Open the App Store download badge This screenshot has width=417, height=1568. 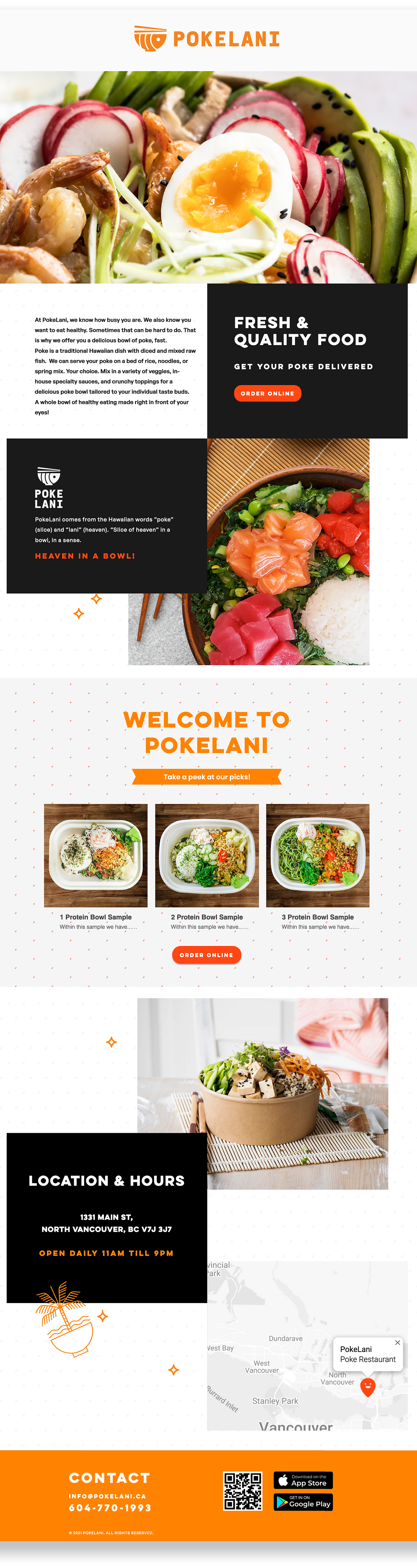[x=303, y=1480]
